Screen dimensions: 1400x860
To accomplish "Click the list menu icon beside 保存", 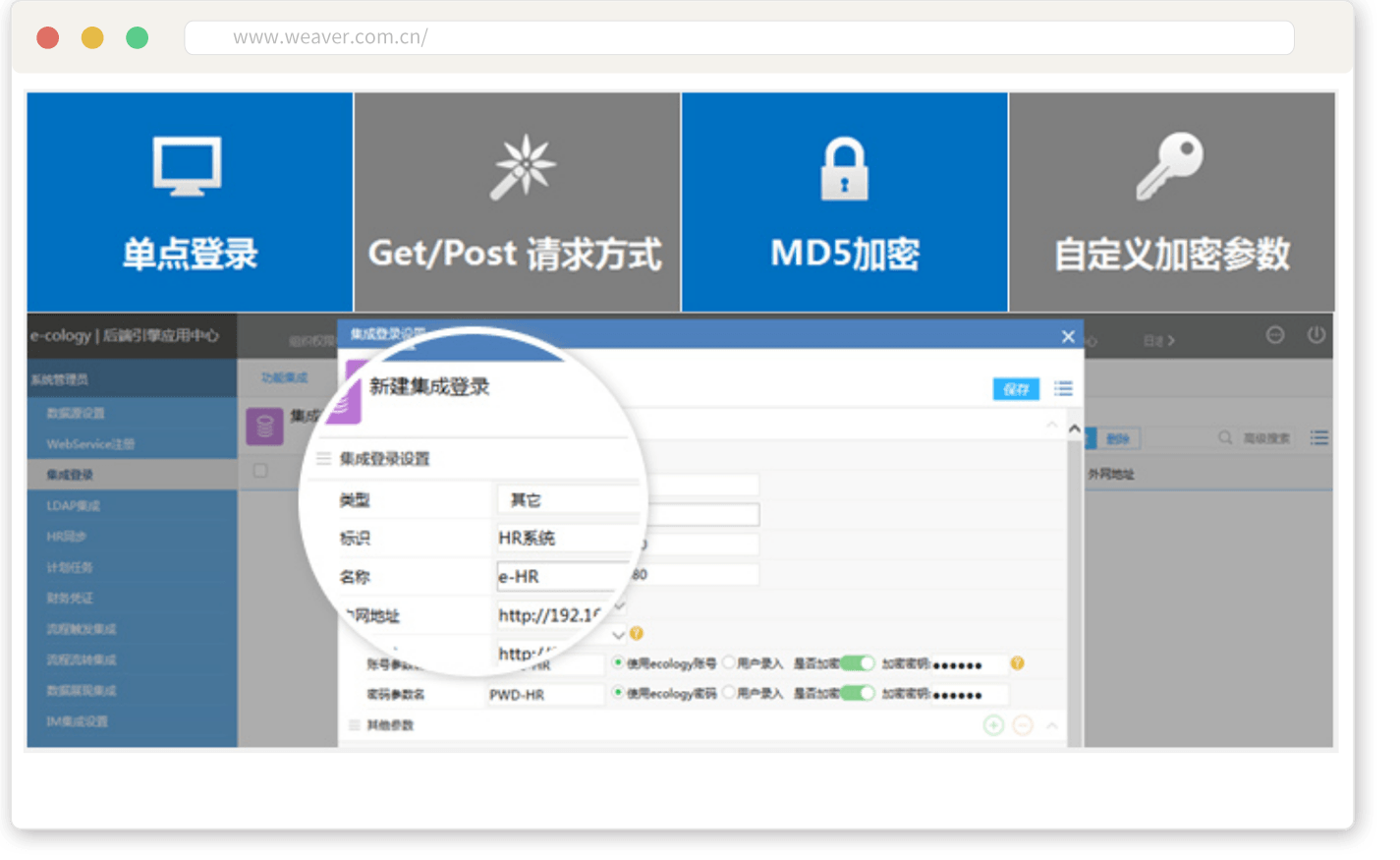I will tap(1063, 389).
